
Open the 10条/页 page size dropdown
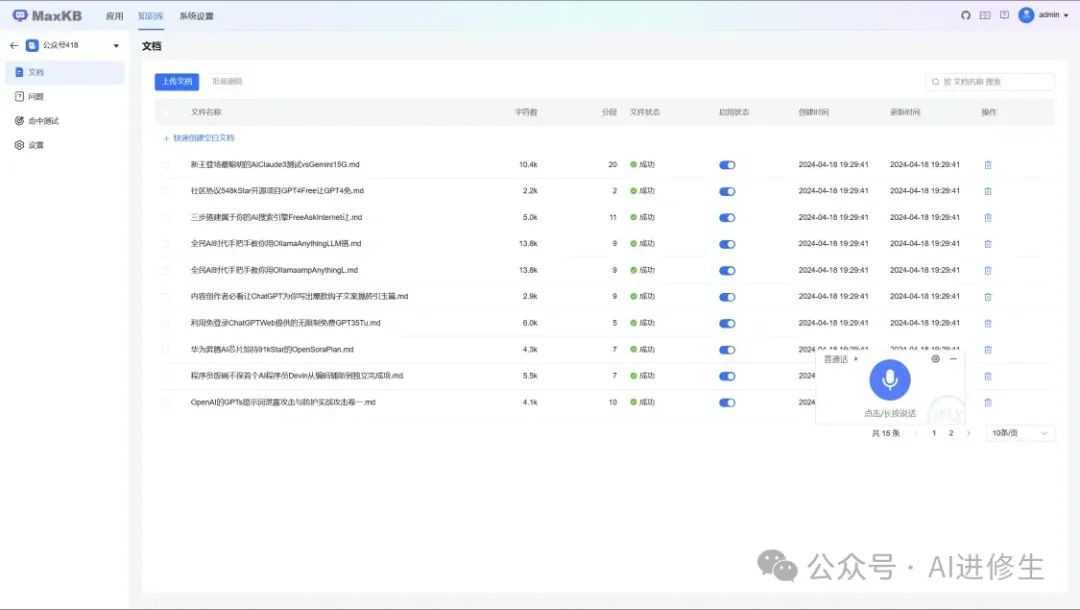tap(1019, 433)
